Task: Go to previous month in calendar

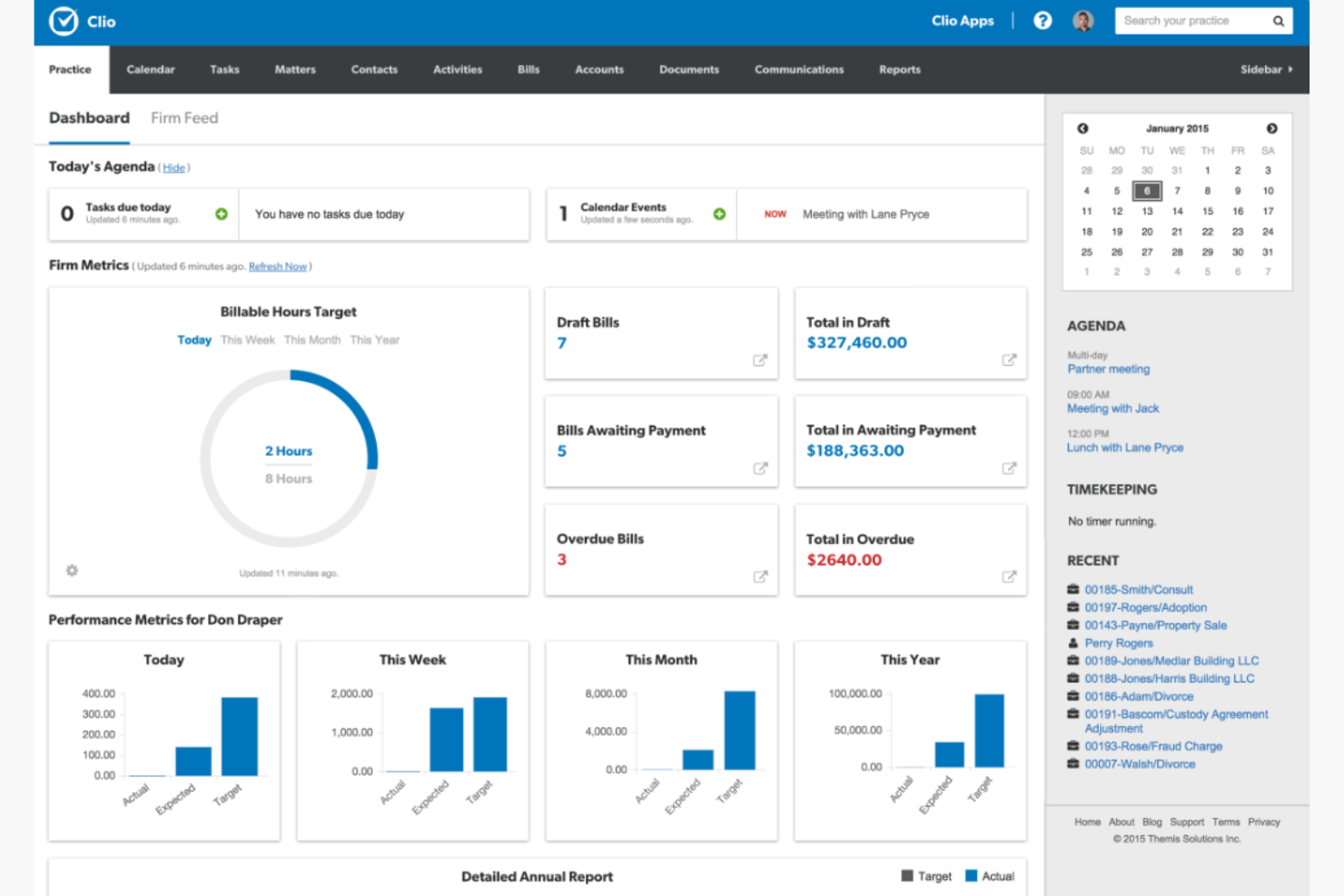Action: pos(1082,128)
